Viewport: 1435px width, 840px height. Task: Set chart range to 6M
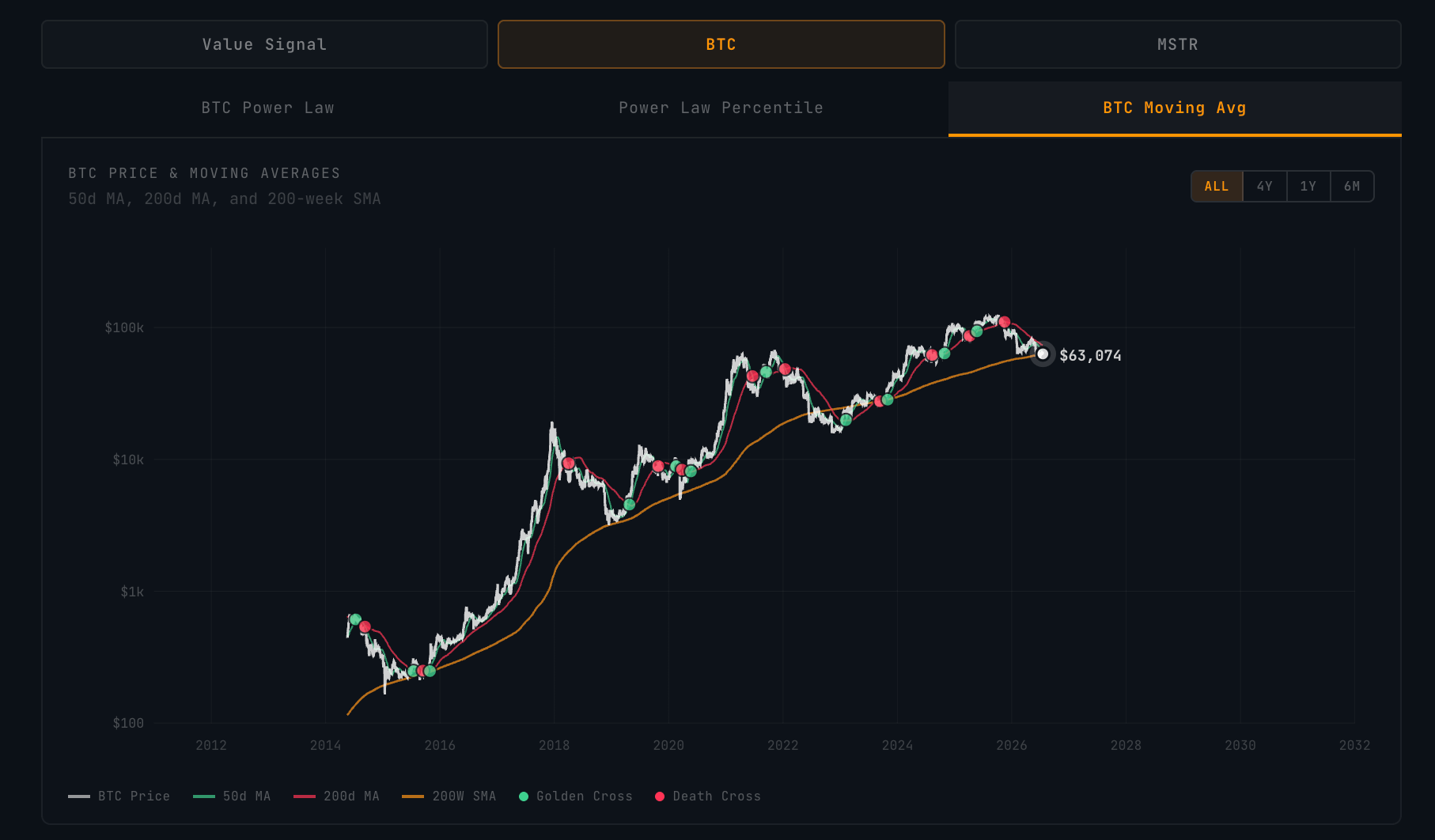pyautogui.click(x=1352, y=187)
